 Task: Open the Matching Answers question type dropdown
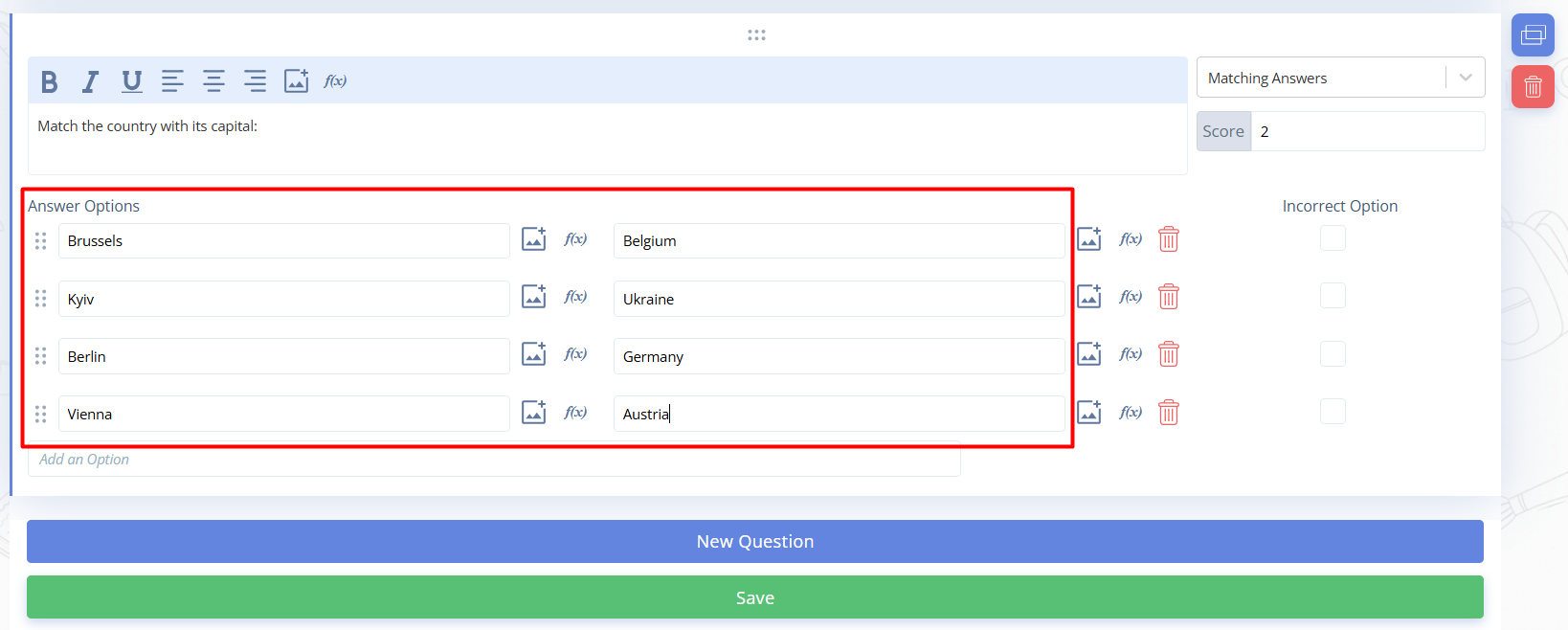[1339, 78]
